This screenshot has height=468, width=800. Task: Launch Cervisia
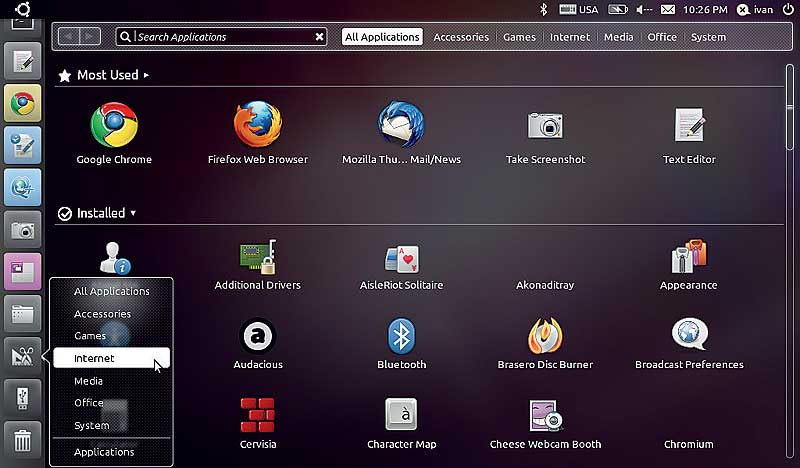coord(258,424)
